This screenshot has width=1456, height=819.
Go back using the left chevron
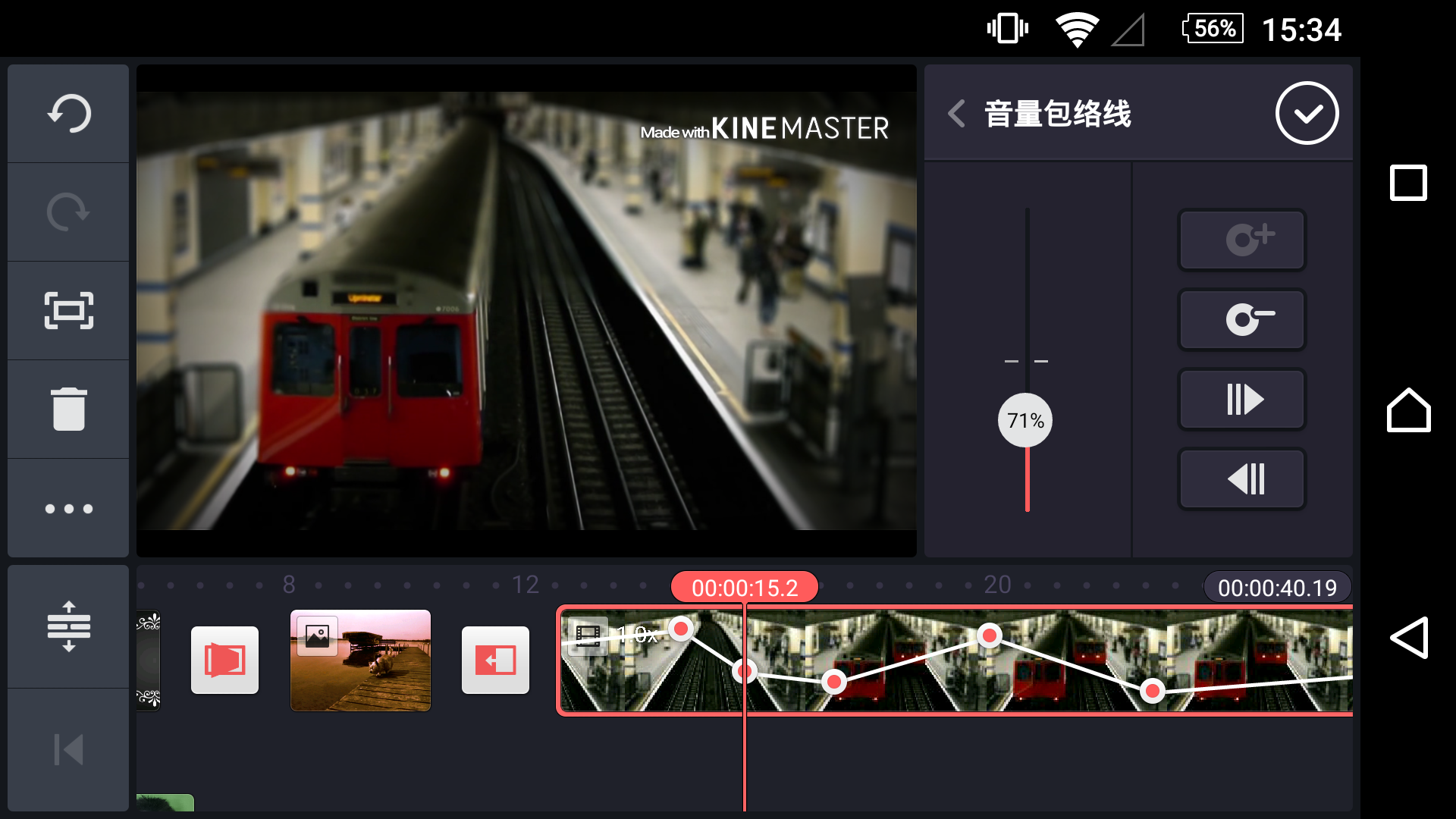tap(957, 114)
